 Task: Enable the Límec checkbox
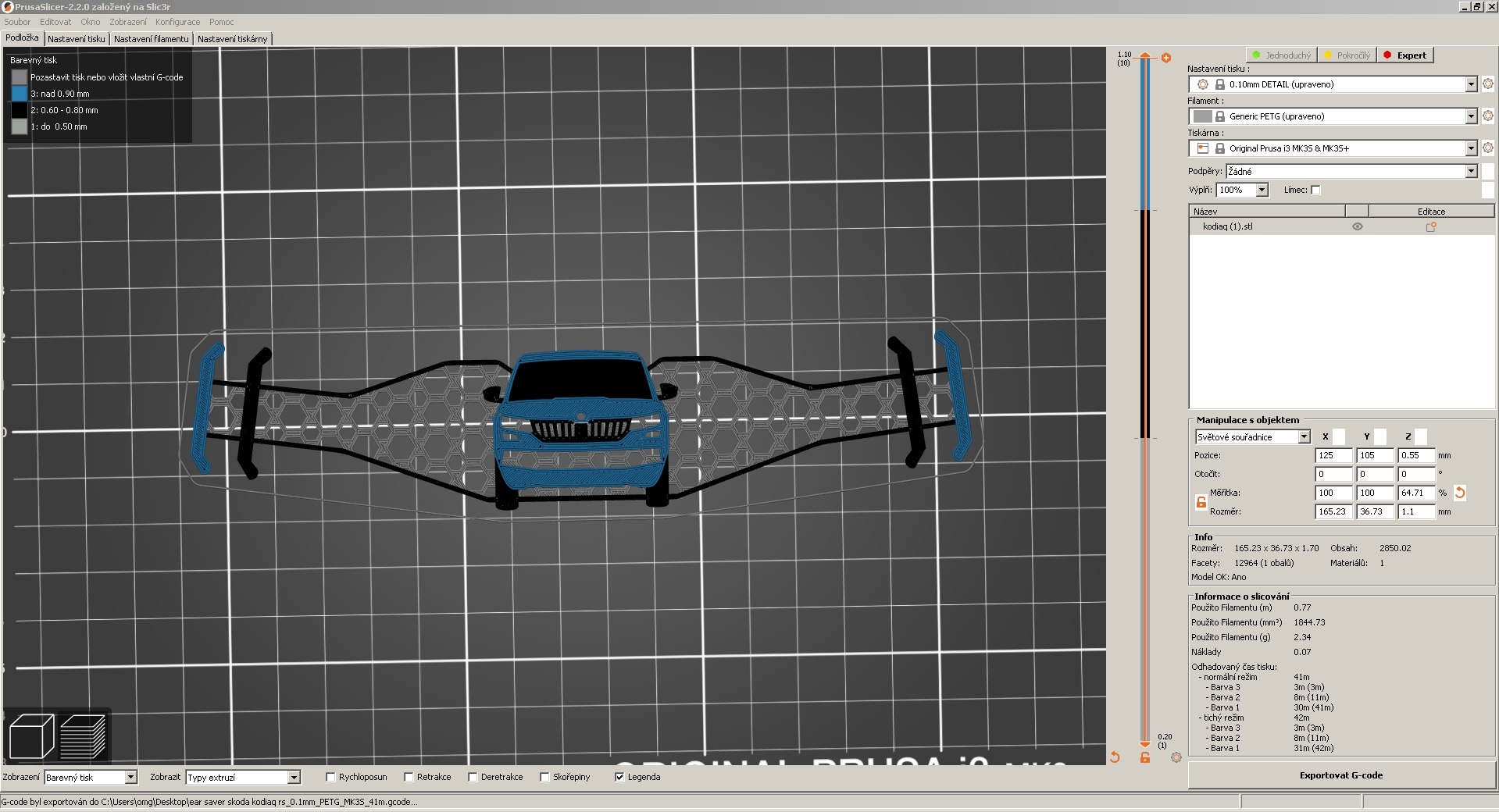tap(1315, 190)
